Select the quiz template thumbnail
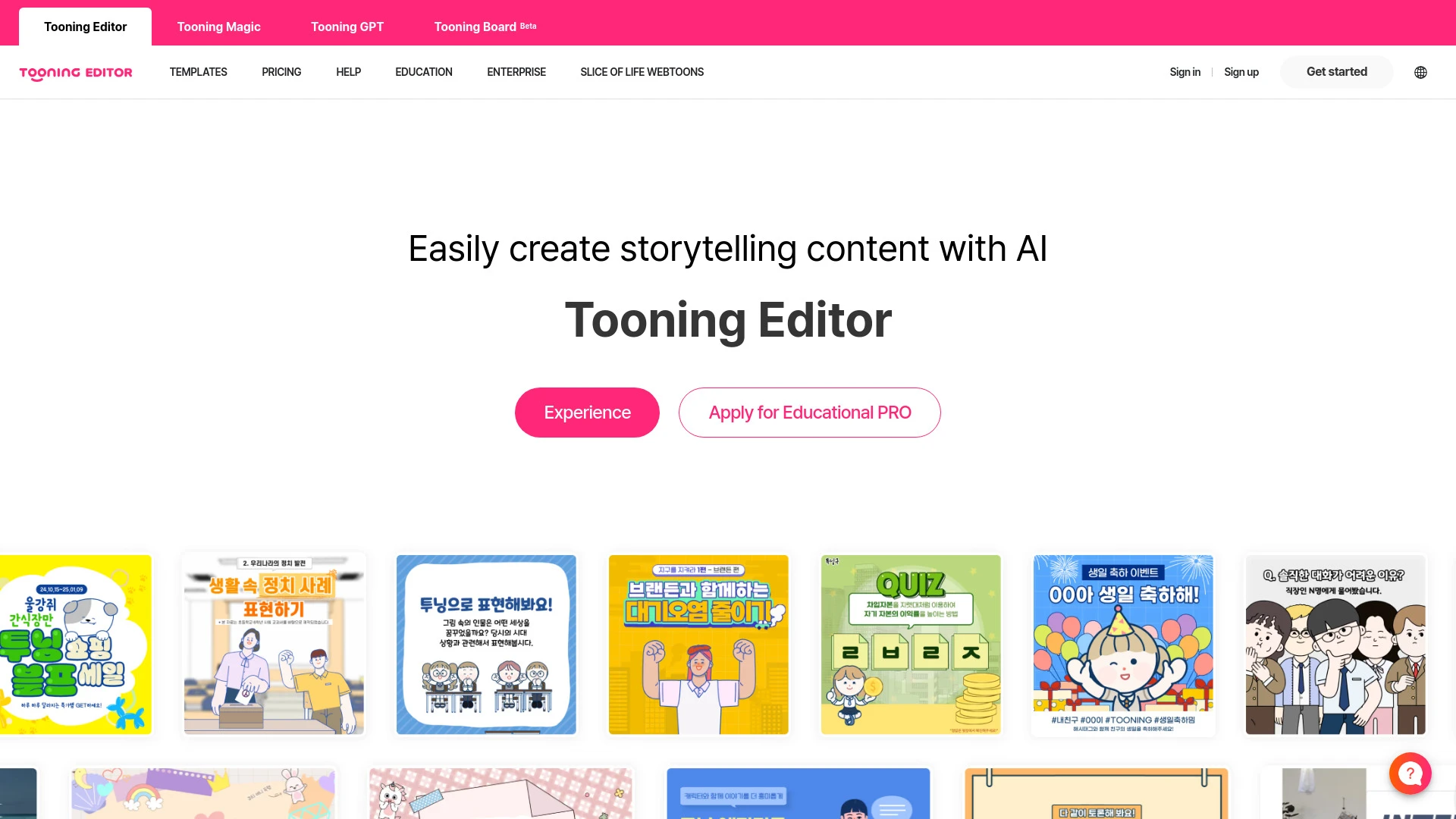The image size is (1456, 819). pos(910,644)
